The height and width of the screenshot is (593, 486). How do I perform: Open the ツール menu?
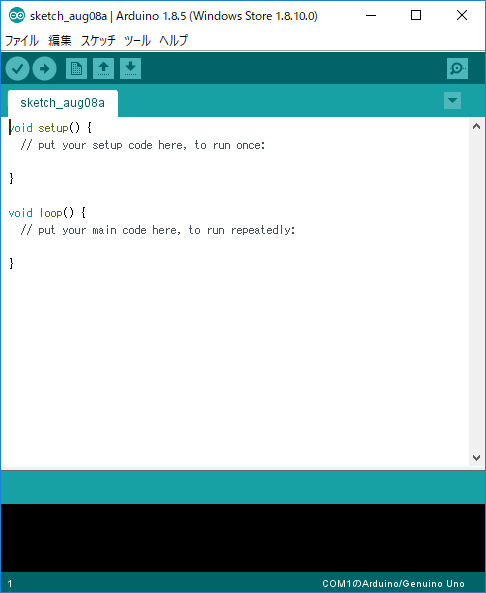[137, 40]
